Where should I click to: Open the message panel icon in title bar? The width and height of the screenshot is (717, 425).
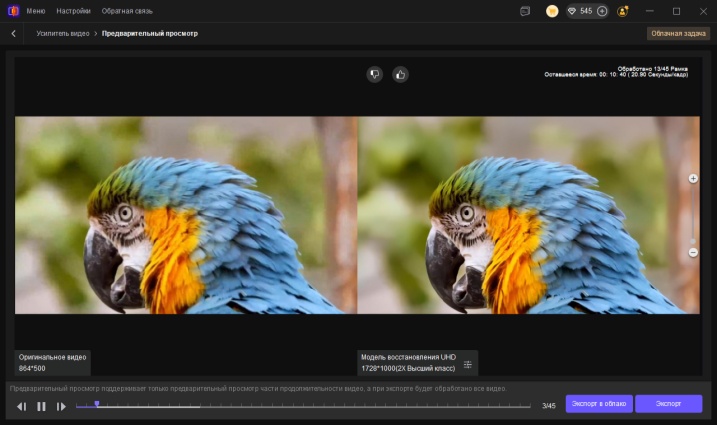[525, 11]
